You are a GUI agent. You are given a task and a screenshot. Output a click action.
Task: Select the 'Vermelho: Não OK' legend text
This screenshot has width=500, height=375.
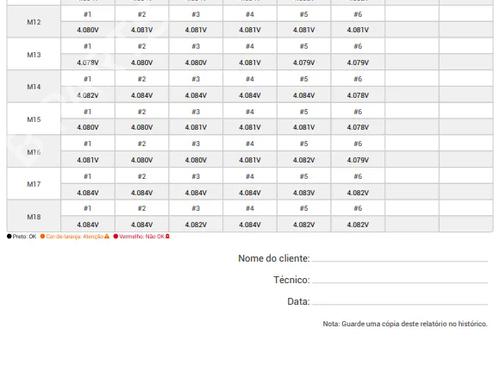tap(142, 236)
